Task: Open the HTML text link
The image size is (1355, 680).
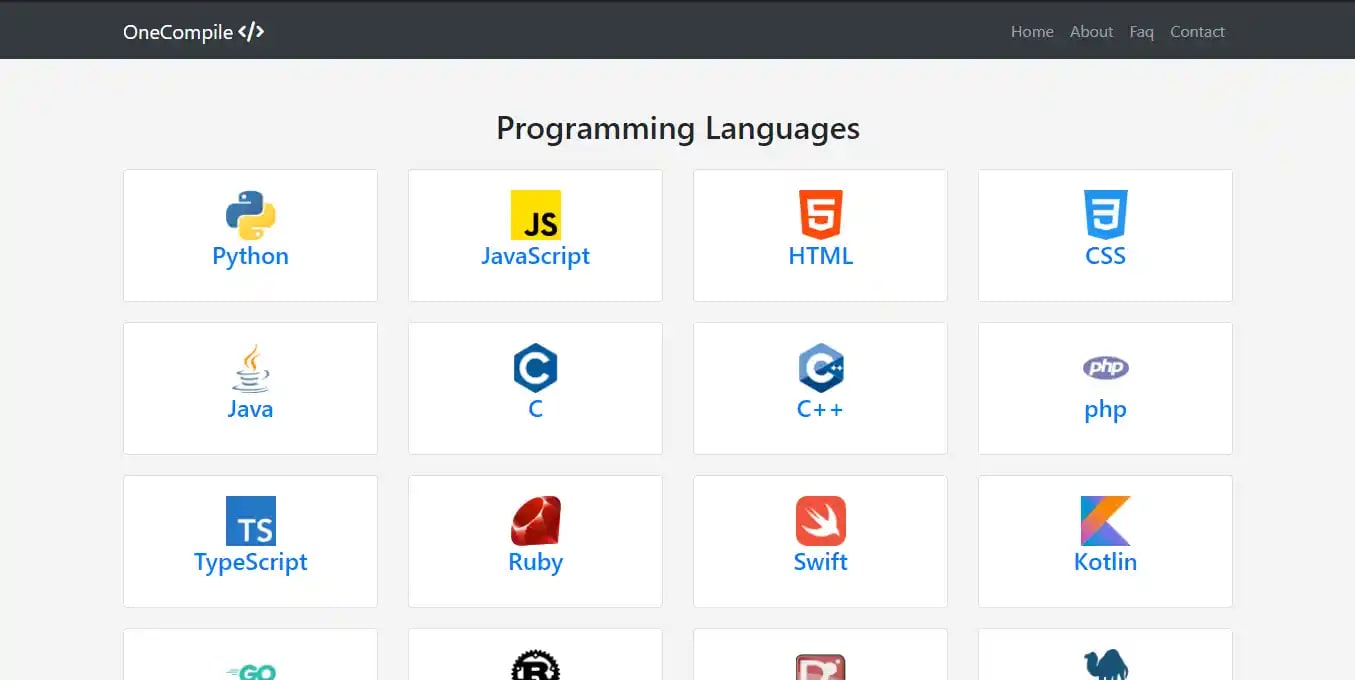Action: (820, 256)
